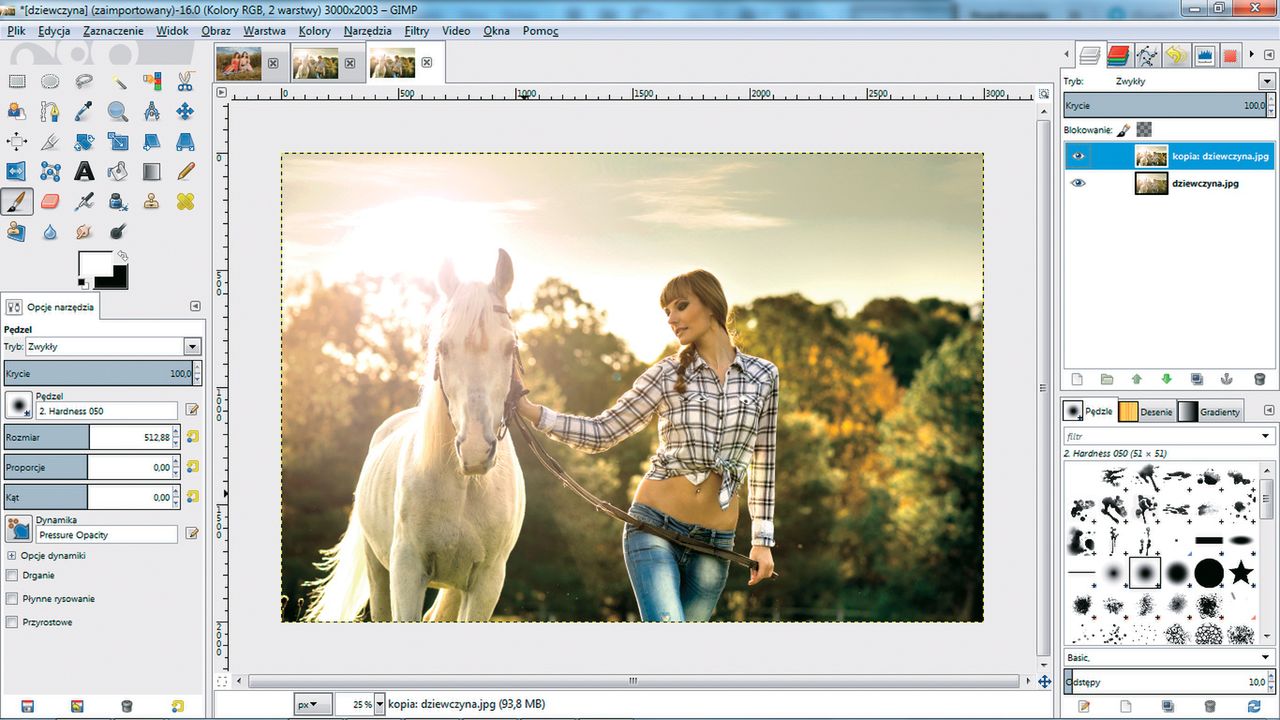The width and height of the screenshot is (1280, 720).
Task: Select the Dodge/Burn tool
Action: click(x=118, y=232)
